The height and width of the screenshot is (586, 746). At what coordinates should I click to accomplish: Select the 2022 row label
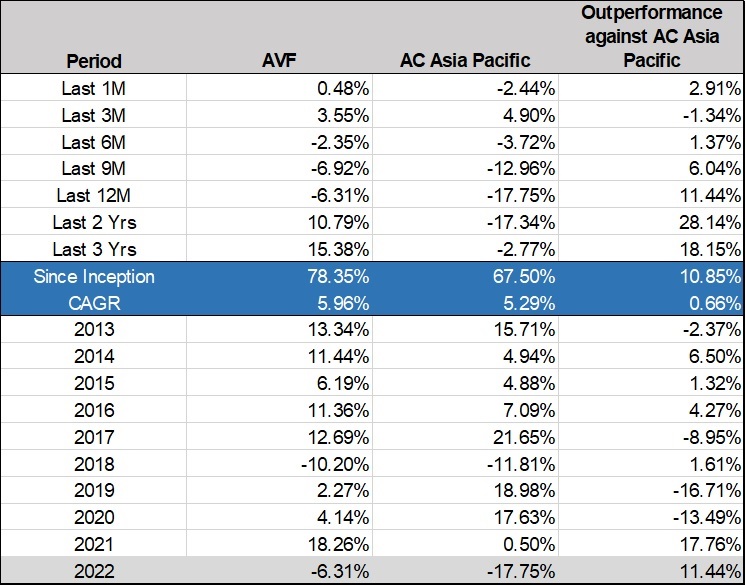(x=93, y=569)
